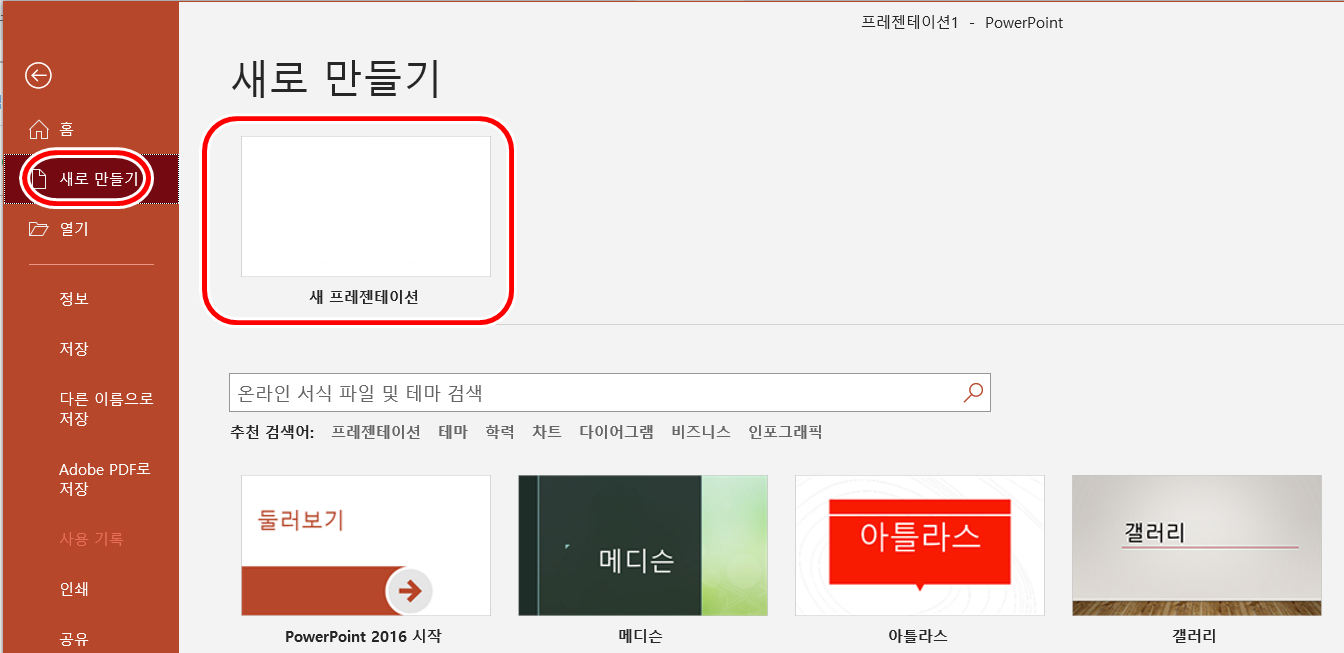Select the 메디슨 theme thumbnail
This screenshot has height=653, width=1344.
tap(643, 545)
